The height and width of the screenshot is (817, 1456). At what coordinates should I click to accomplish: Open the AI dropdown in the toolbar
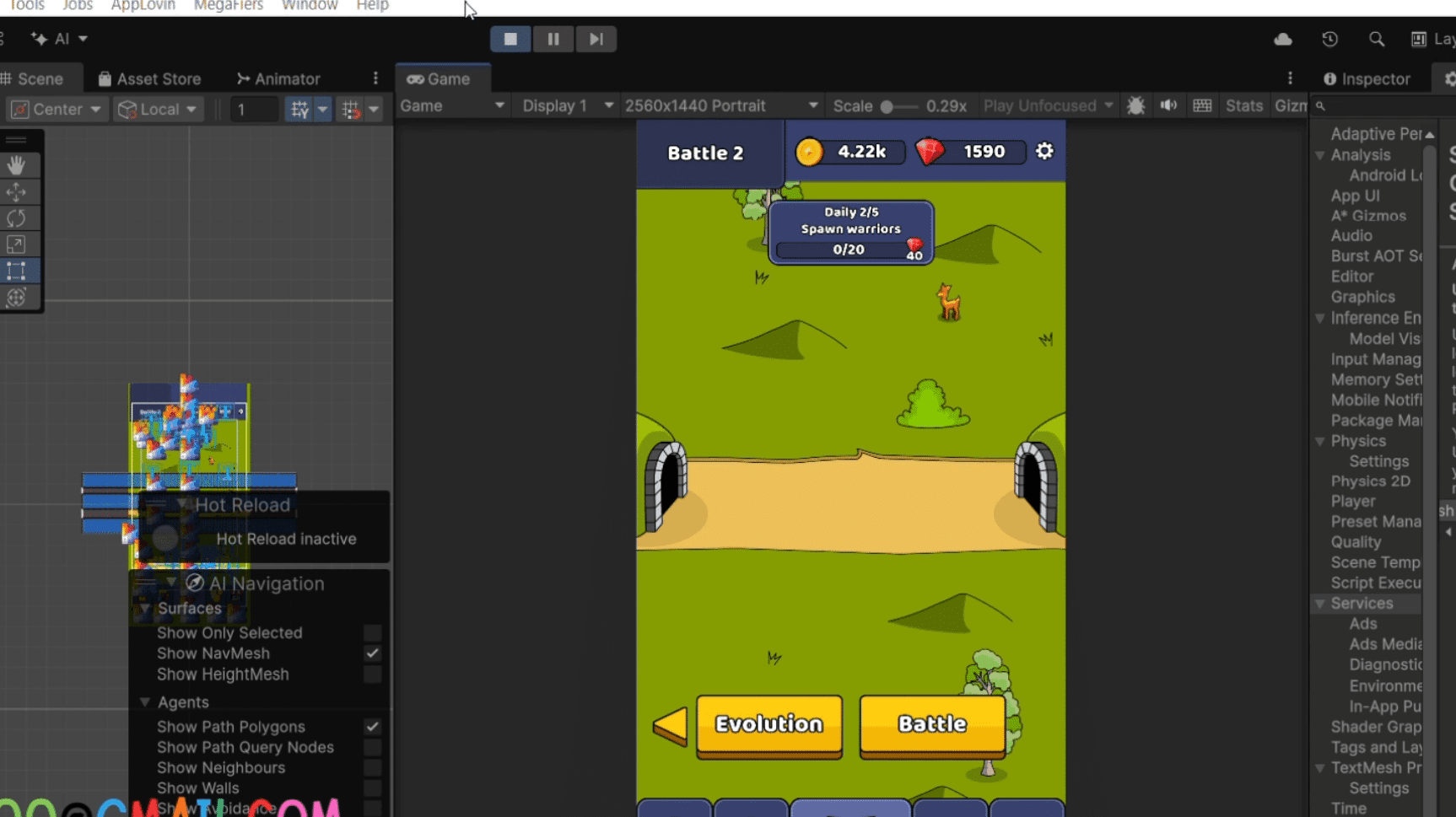[59, 39]
